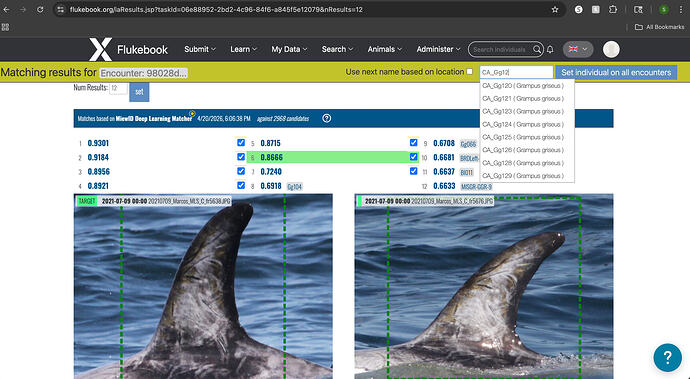This screenshot has width=690, height=379.
Task: Click the MiewID matcher info badge icon
Action: point(192,114)
